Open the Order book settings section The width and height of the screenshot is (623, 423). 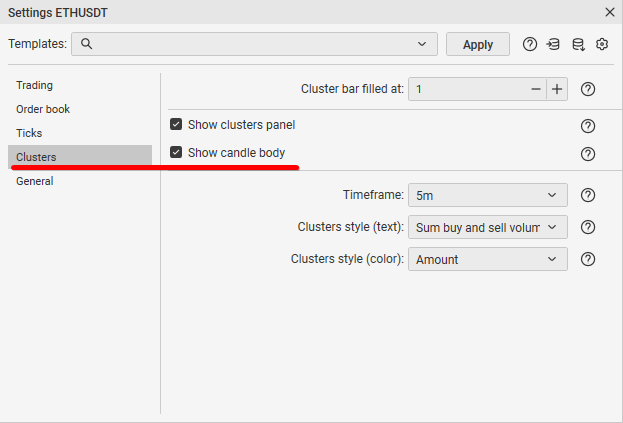coord(43,109)
